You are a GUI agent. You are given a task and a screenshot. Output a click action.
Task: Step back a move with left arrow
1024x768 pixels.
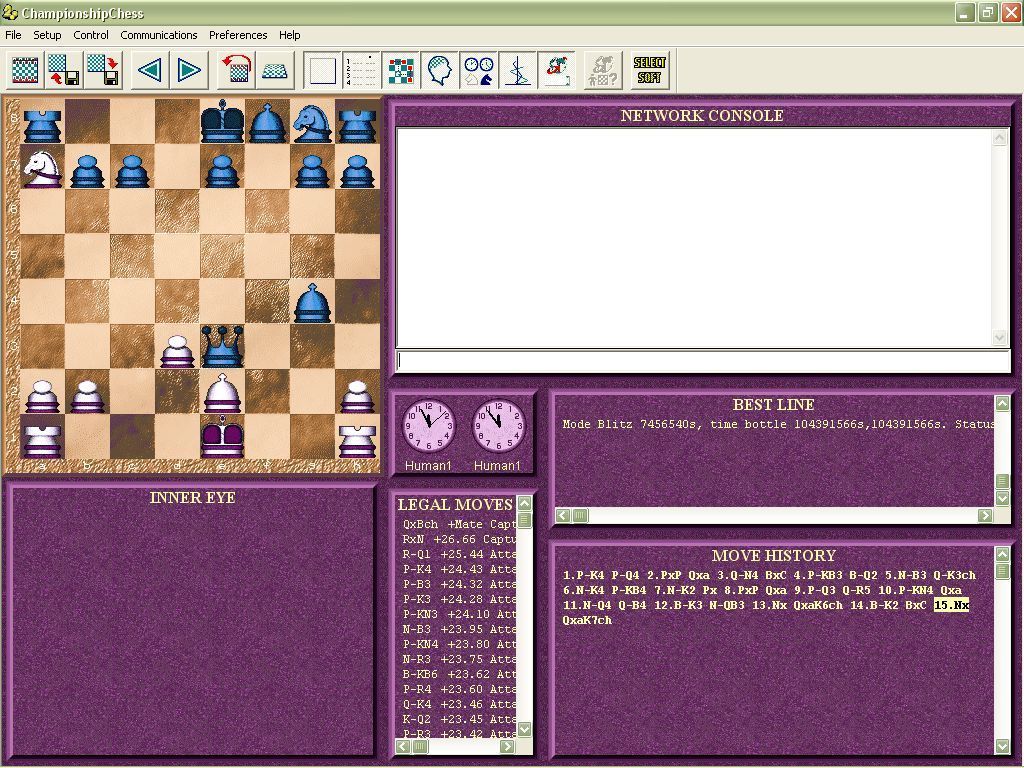(149, 71)
